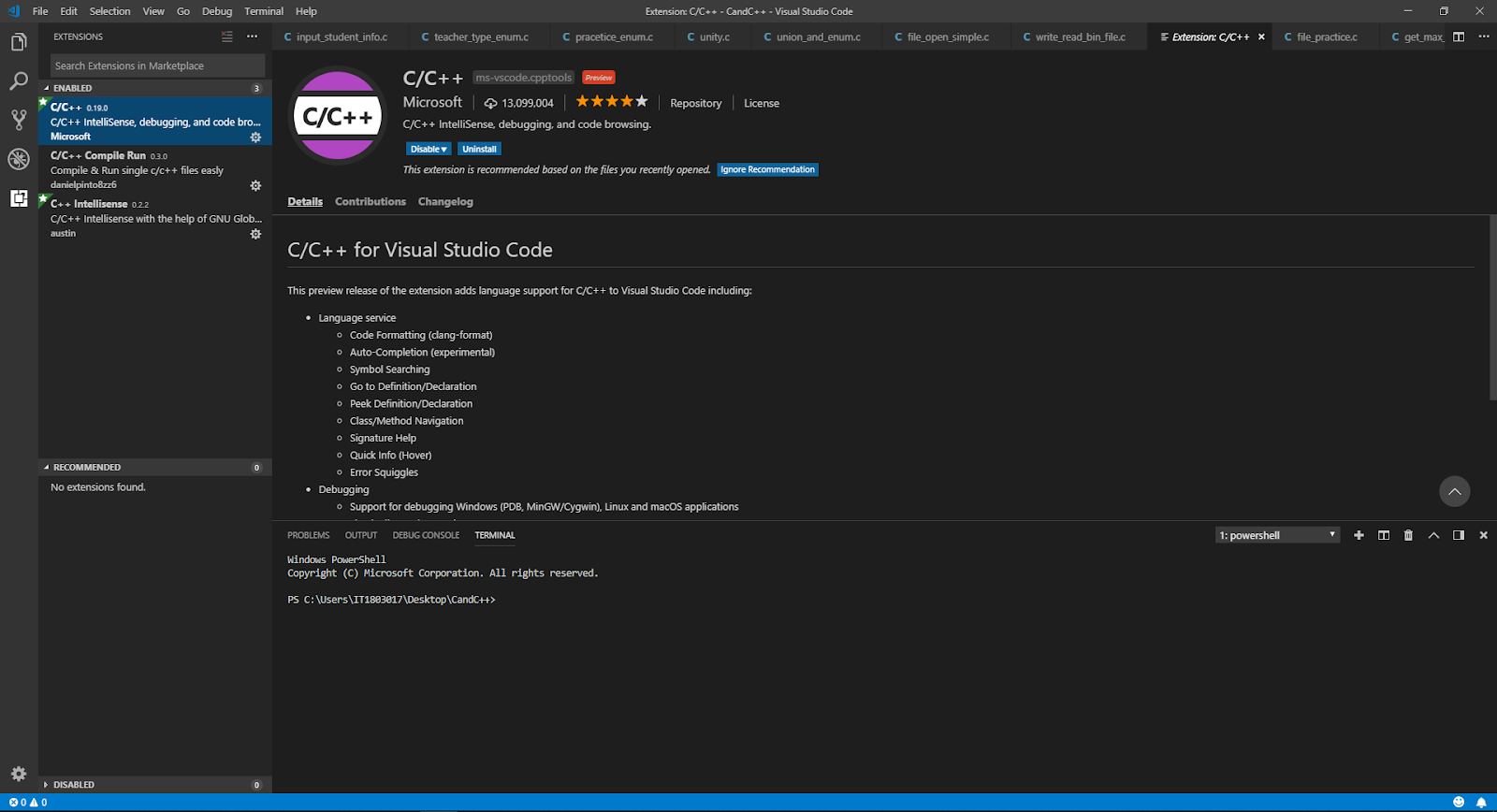This screenshot has width=1497, height=812.
Task: Focus the Search Extensions in Marketplace field
Action: coord(157,65)
